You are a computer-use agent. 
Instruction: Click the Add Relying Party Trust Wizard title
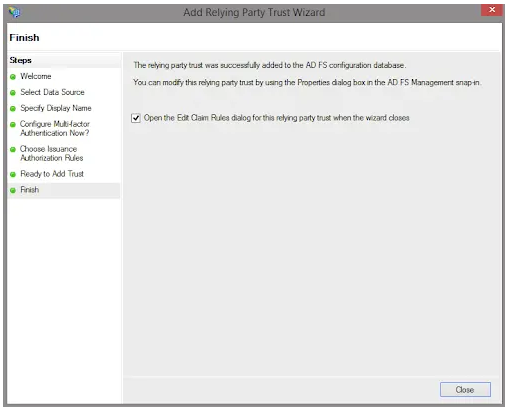[254, 12]
